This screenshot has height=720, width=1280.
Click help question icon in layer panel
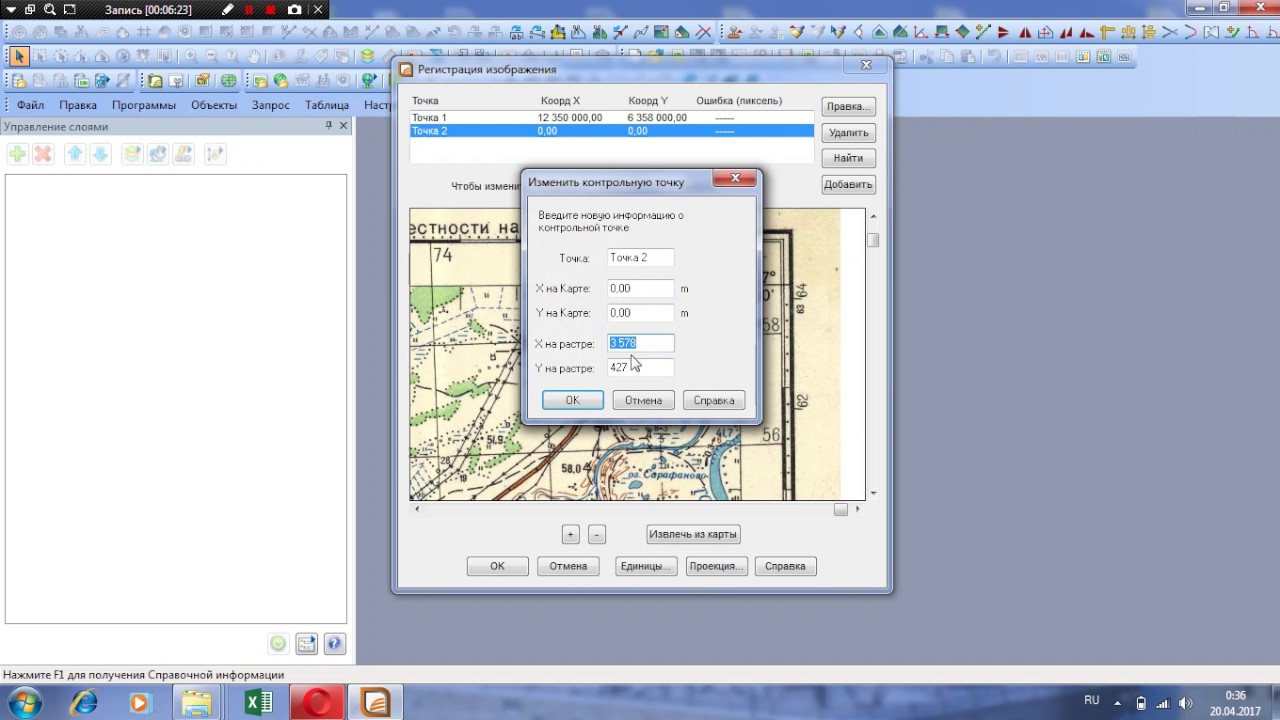(335, 644)
